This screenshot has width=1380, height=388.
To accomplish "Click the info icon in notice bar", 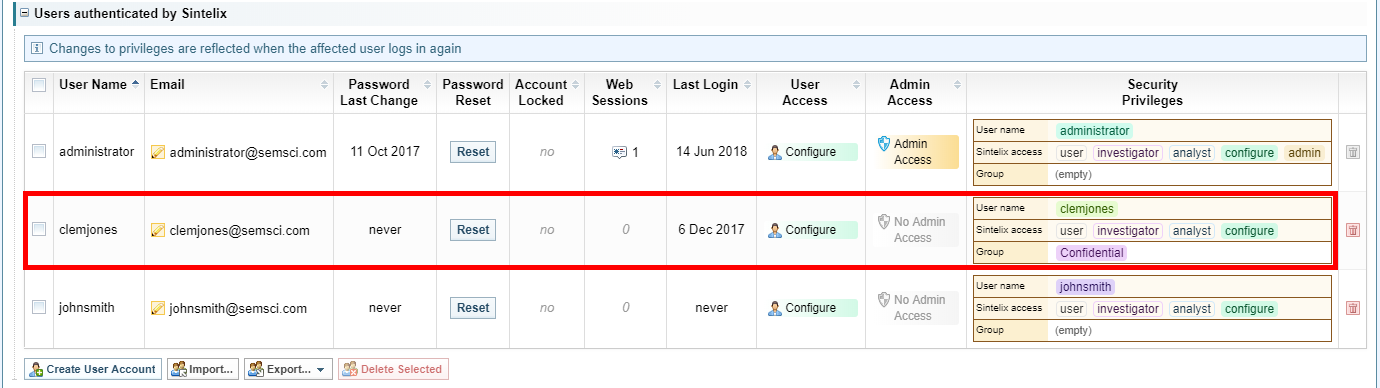I will 38,48.
